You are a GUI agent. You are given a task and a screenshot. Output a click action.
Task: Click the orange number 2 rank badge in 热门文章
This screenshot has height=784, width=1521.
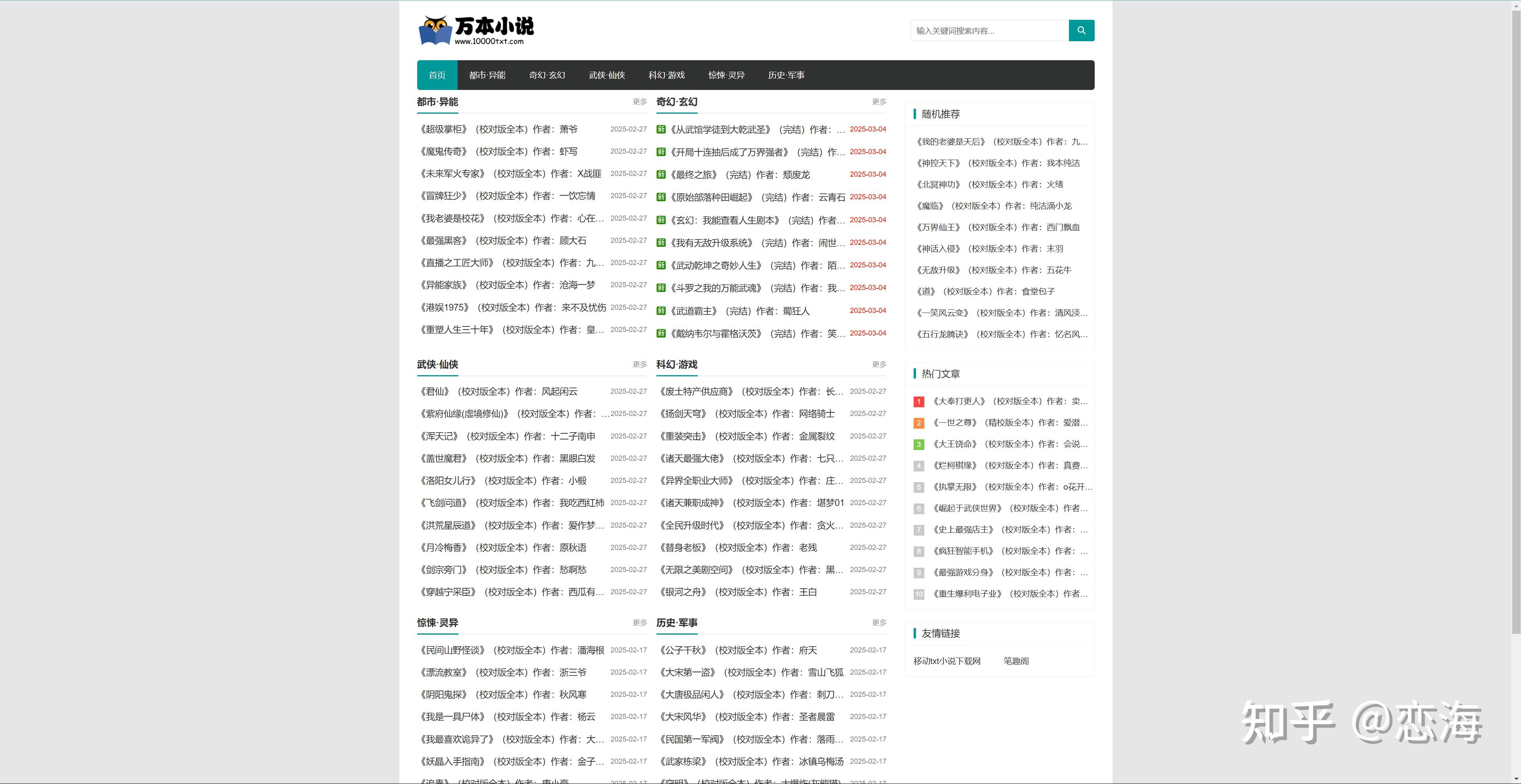pyautogui.click(x=919, y=423)
